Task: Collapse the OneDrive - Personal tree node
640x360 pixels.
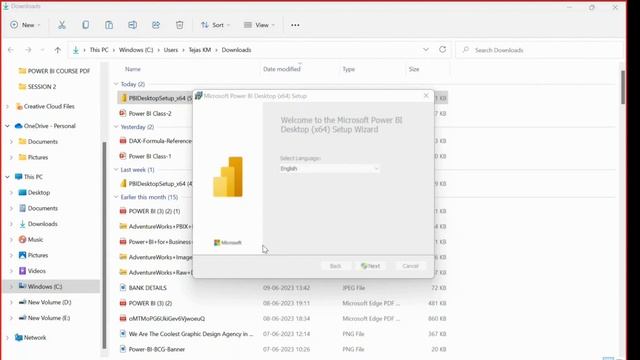Action: [x=7, y=126]
